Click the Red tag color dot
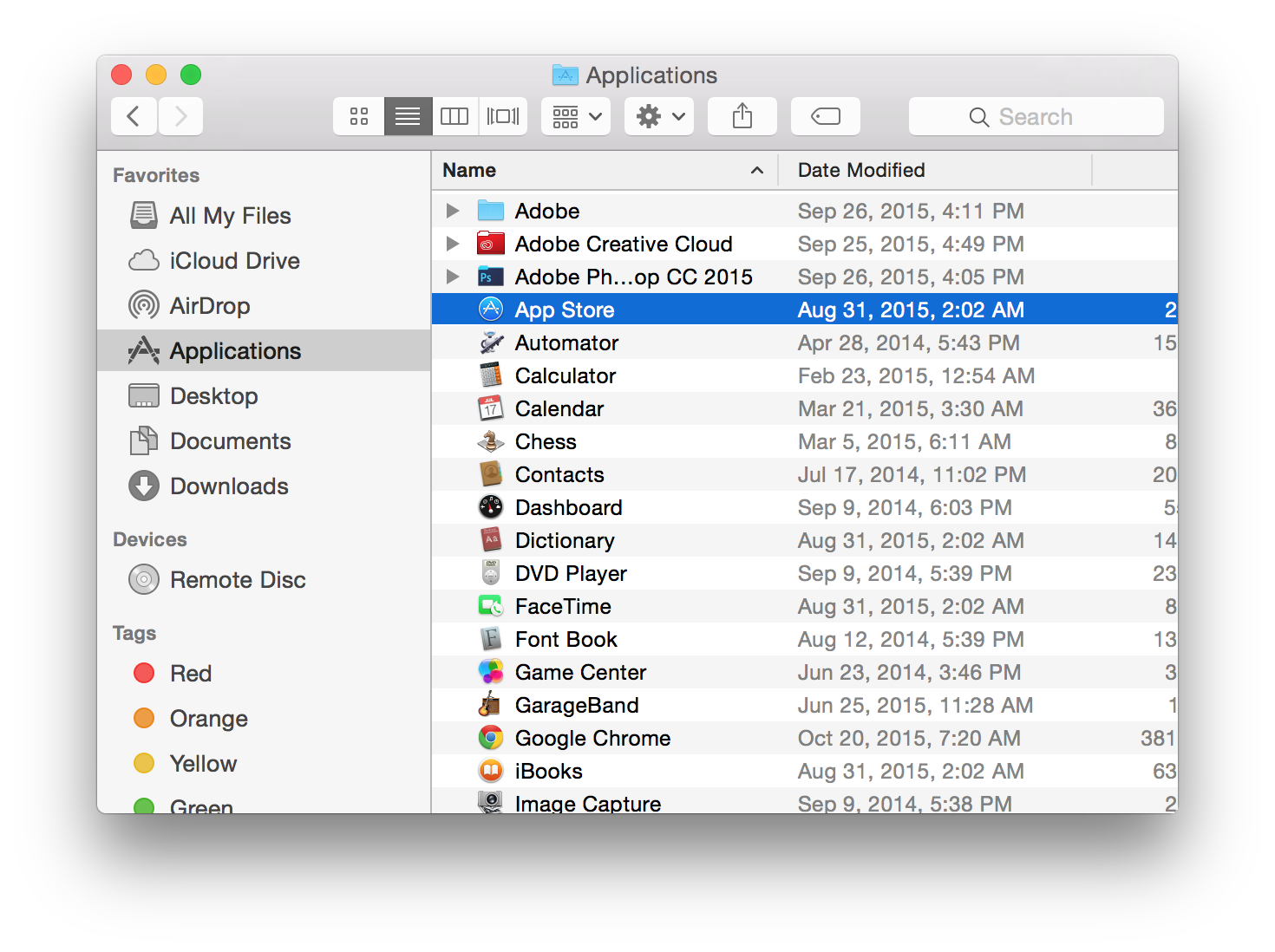This screenshot has width=1275, height=952. point(144,673)
